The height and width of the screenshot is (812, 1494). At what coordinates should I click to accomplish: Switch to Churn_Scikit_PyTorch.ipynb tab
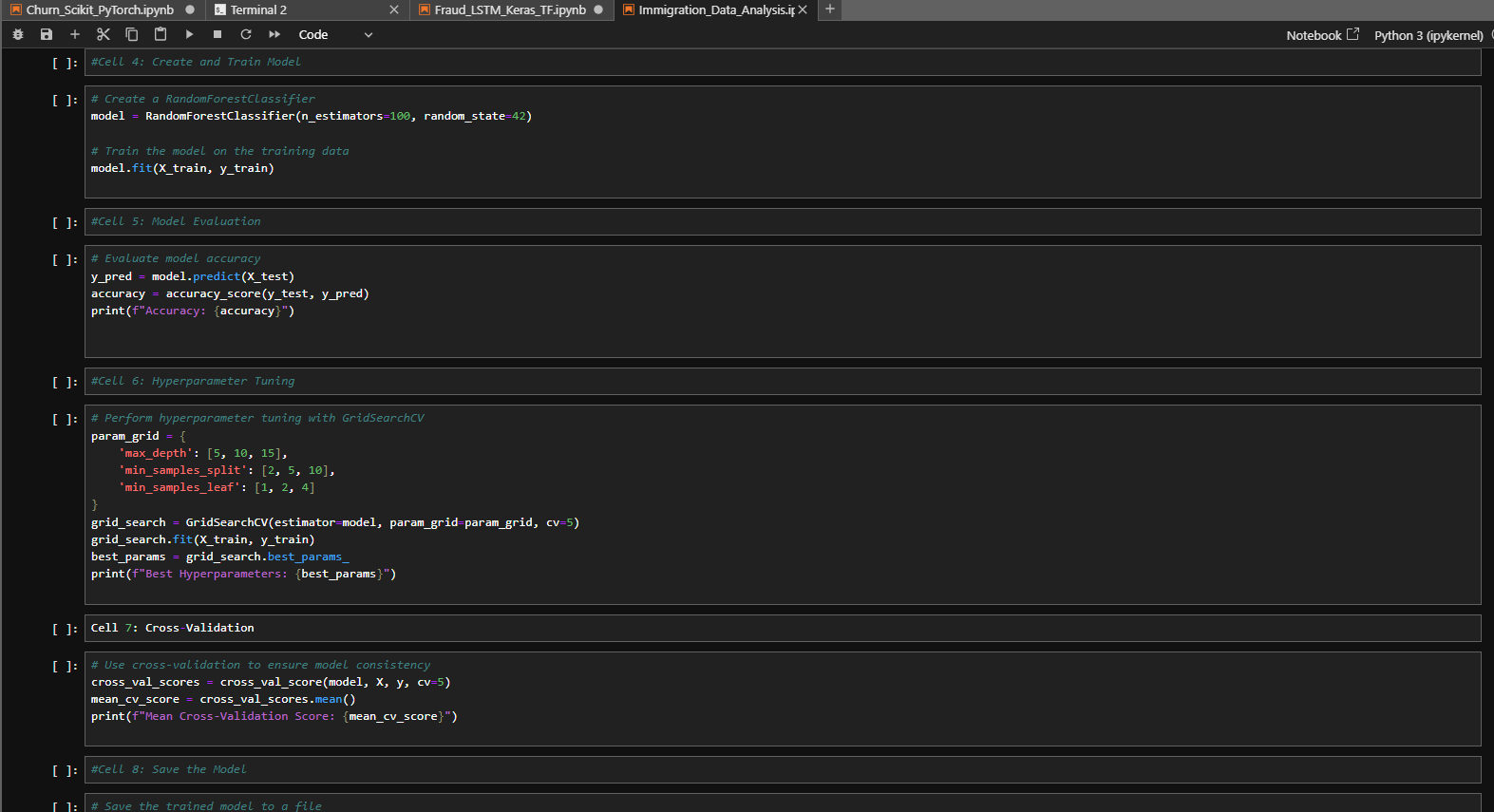100,9
